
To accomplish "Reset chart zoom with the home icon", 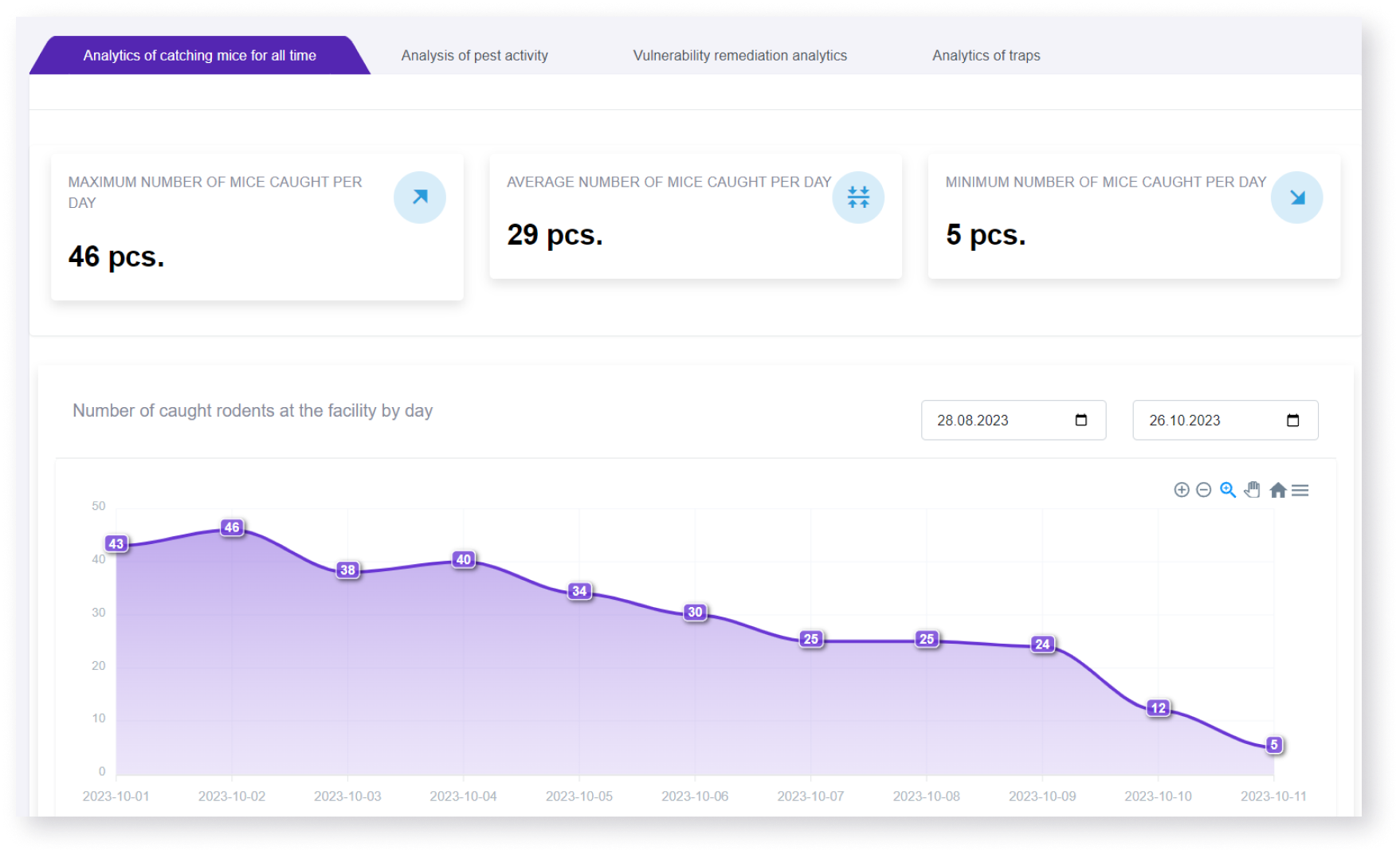I will 1276,490.
